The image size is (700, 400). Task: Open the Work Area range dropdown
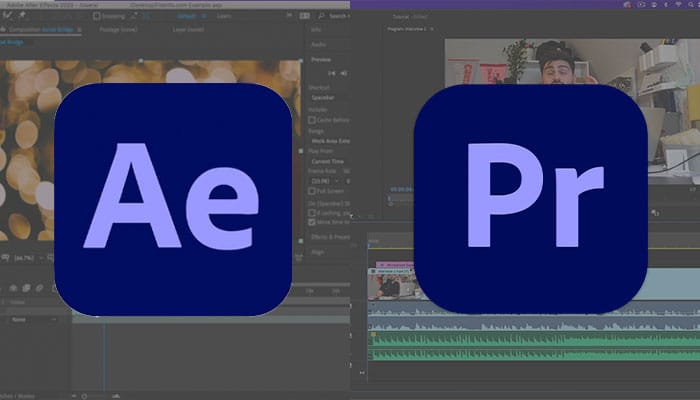pos(329,141)
